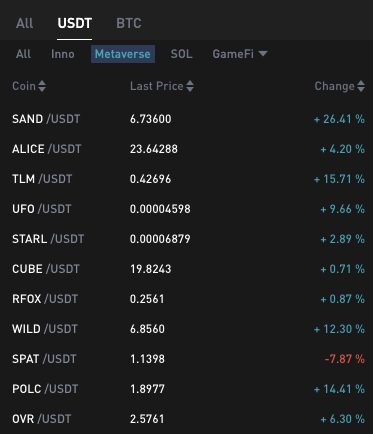Click the +0.71 % change for CUBE
Image resolution: width=373 pixels, height=434 pixels.
[x=342, y=269]
